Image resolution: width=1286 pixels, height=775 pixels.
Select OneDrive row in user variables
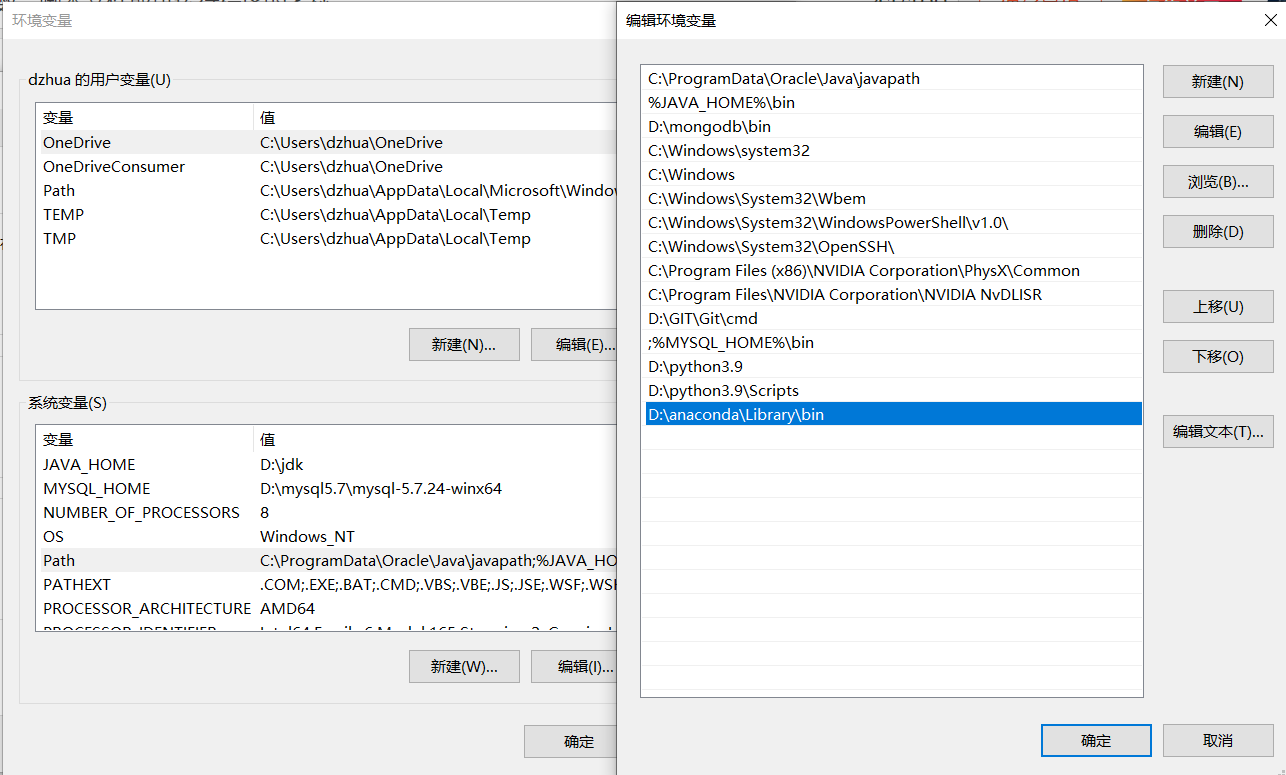[326, 142]
